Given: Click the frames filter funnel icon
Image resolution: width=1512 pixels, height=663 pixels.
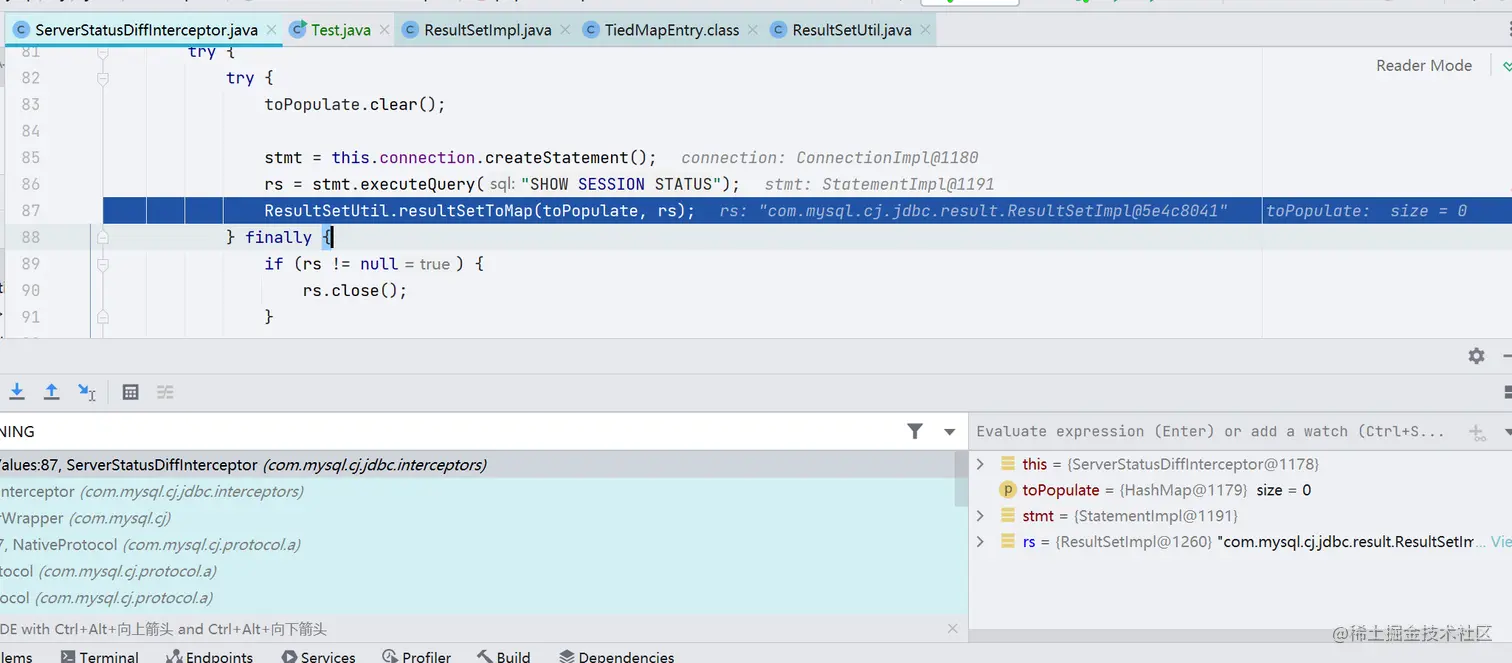Looking at the screenshot, I should 915,431.
